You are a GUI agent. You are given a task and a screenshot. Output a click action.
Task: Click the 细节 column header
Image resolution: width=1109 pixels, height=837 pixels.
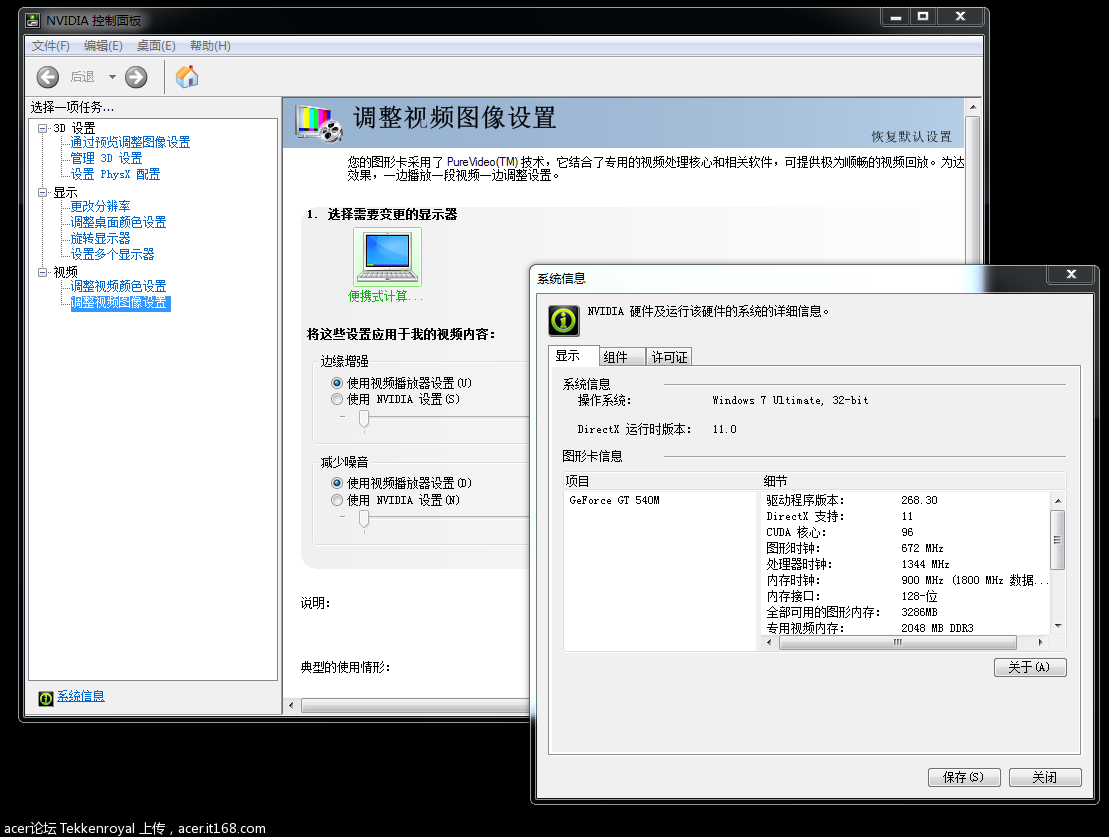912,481
